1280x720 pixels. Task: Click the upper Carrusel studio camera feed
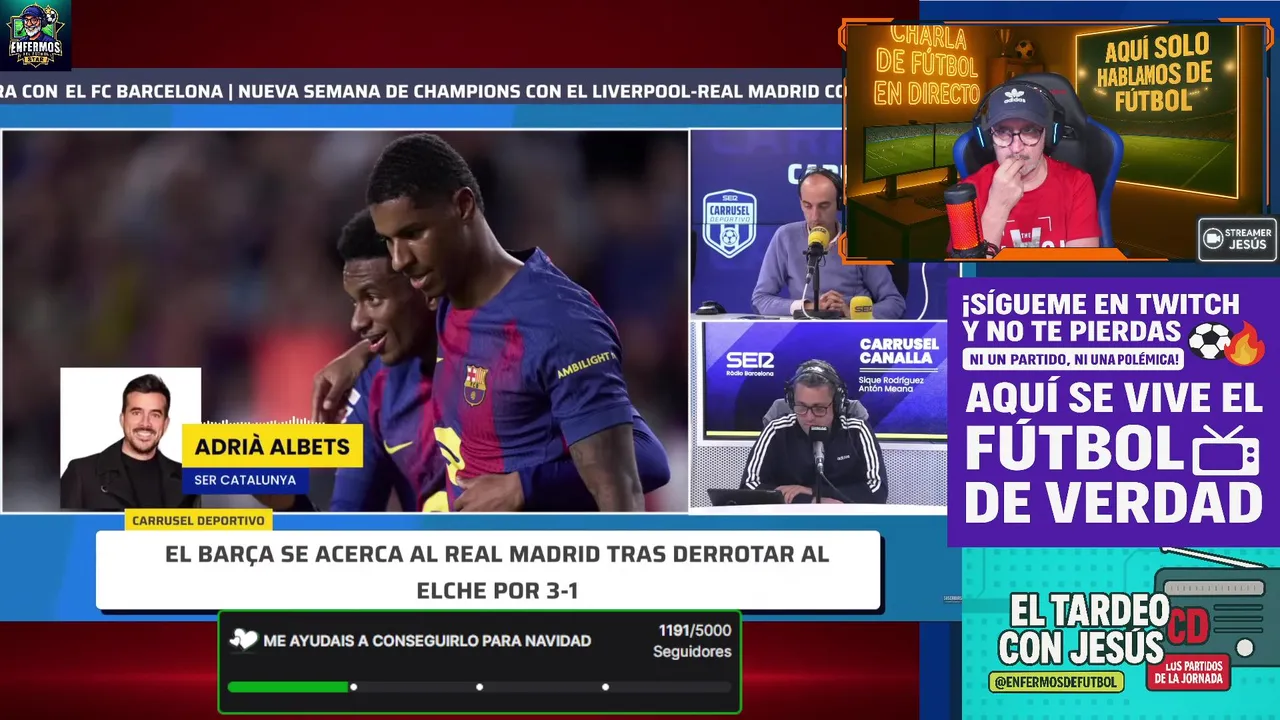[766, 224]
